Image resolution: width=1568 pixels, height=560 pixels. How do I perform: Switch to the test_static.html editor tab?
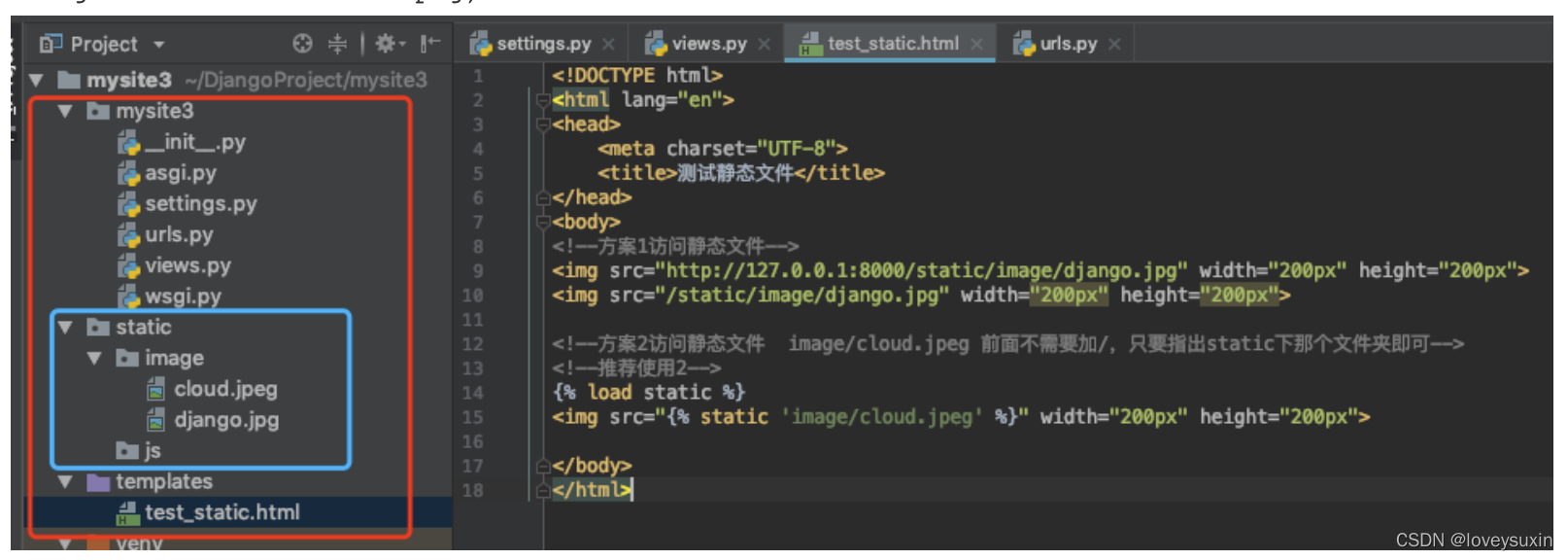(892, 44)
